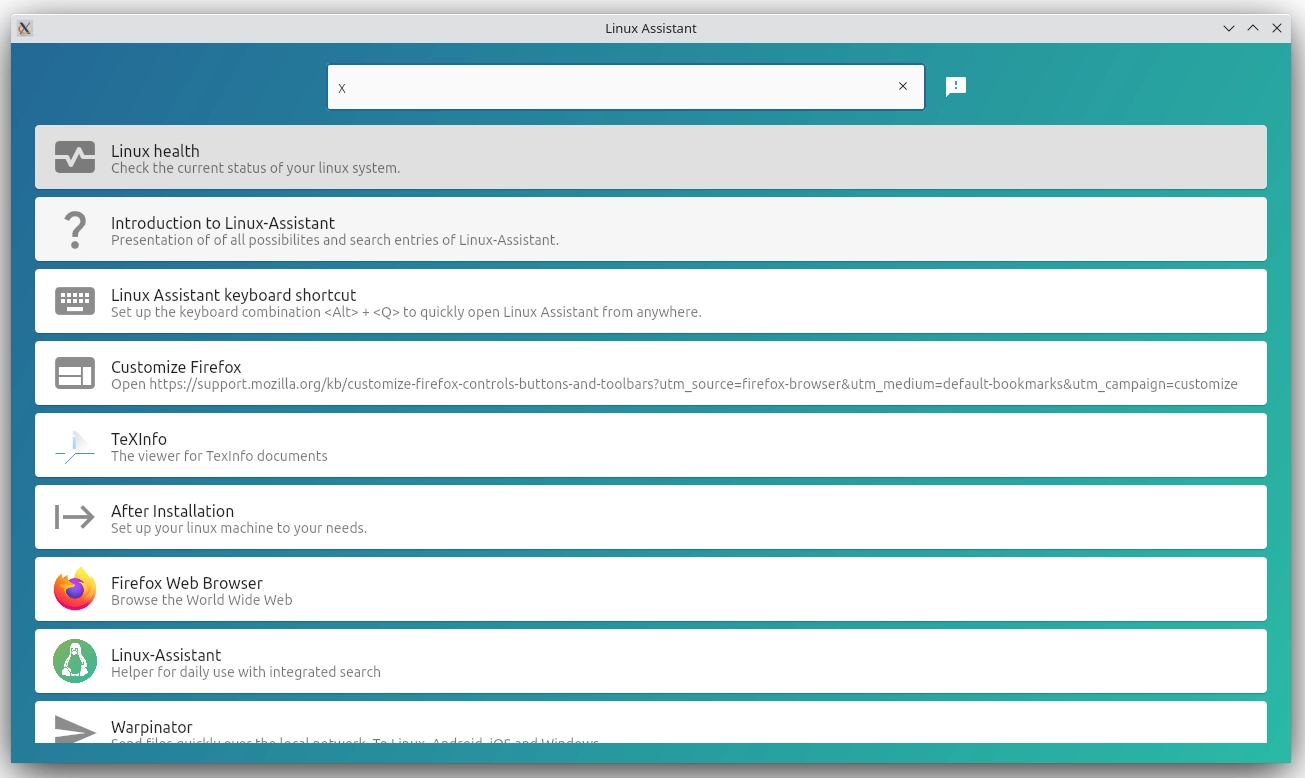Click the app icon in the title bar
1305x778 pixels.
click(25, 28)
